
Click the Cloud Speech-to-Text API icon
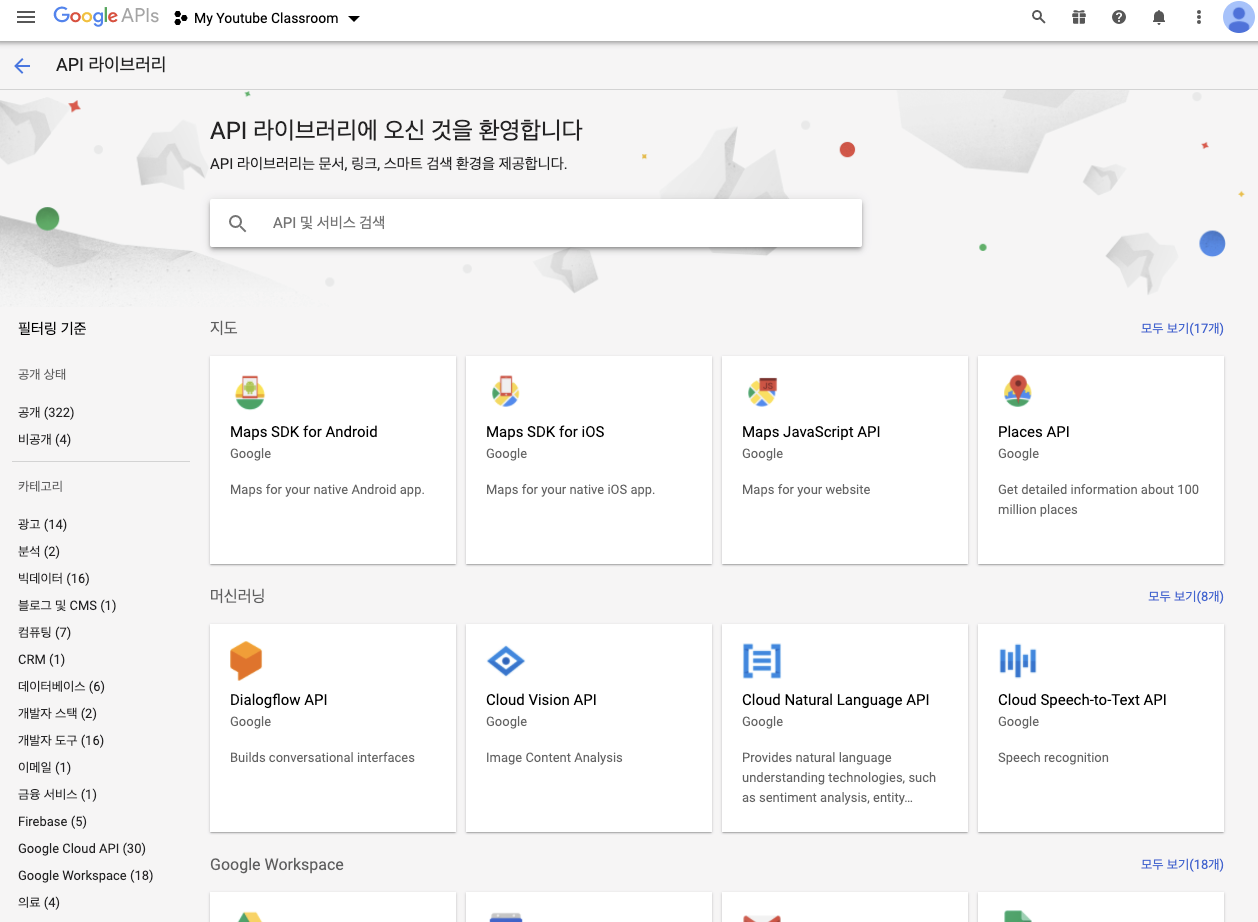tap(1018, 661)
